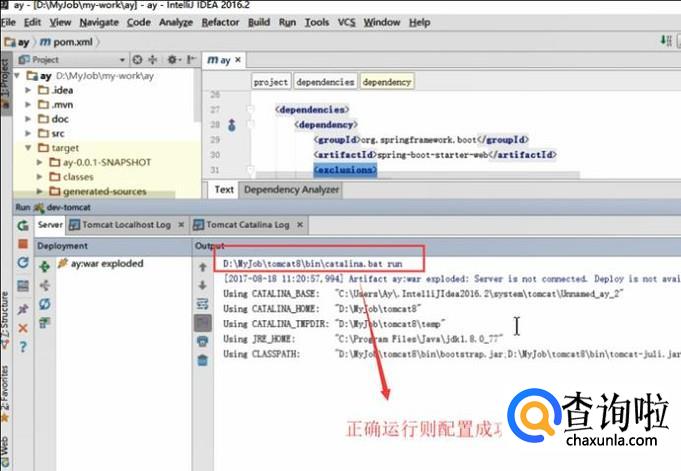Select ay:war exploded deployment
The width and height of the screenshot is (681, 471).
coord(101,263)
